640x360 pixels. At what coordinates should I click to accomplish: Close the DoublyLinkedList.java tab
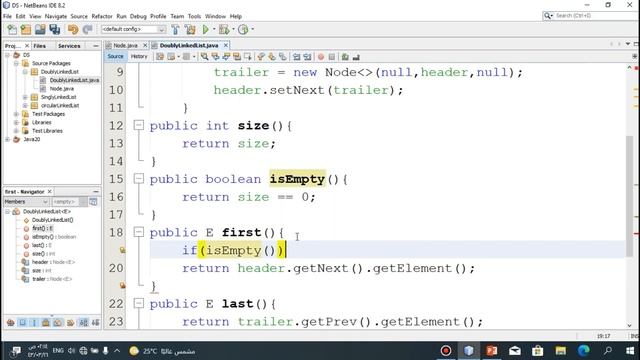226,45
